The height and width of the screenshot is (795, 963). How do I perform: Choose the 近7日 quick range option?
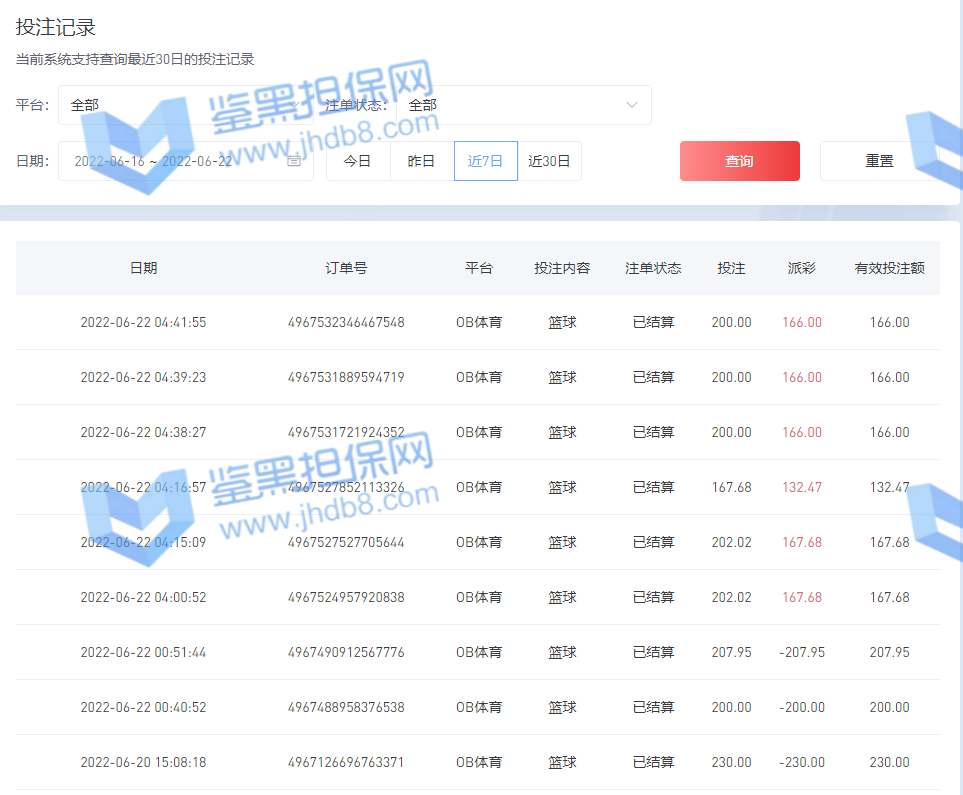click(x=485, y=161)
